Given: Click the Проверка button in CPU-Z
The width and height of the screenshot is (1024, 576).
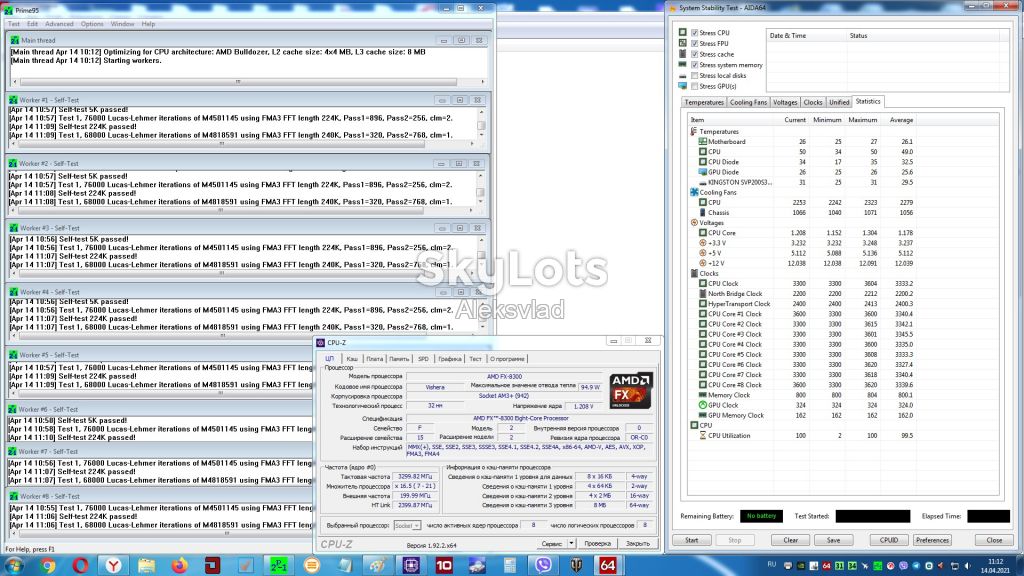Looking at the screenshot, I should (598, 543).
